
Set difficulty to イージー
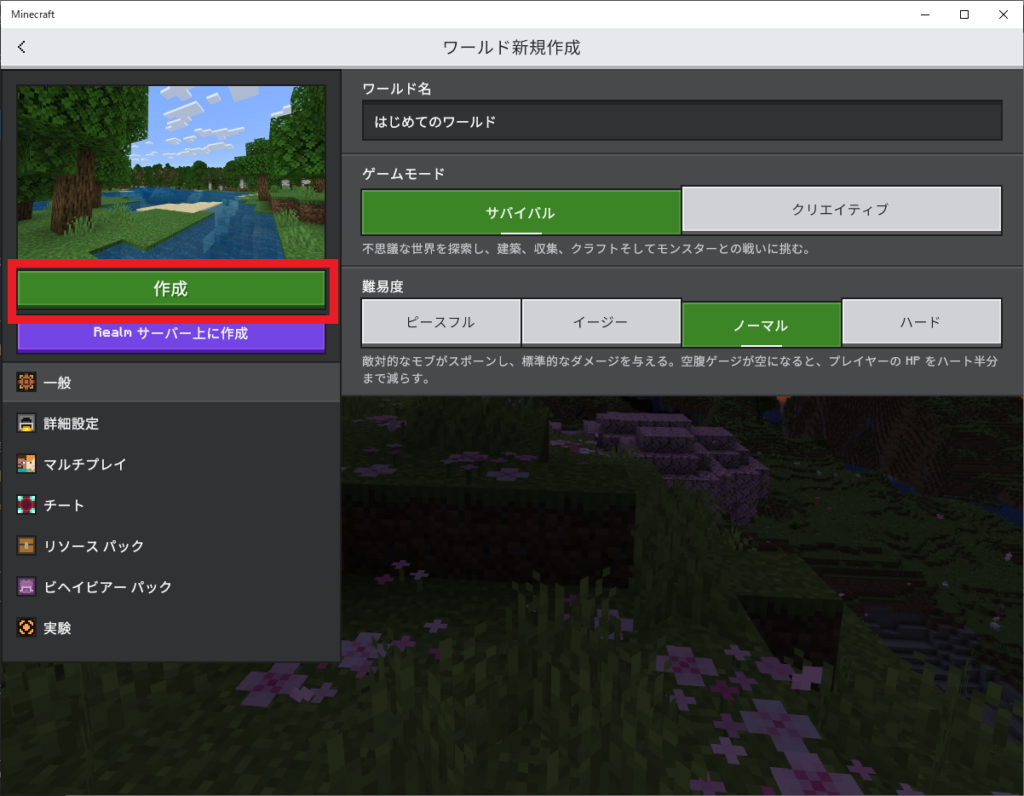[601, 322]
